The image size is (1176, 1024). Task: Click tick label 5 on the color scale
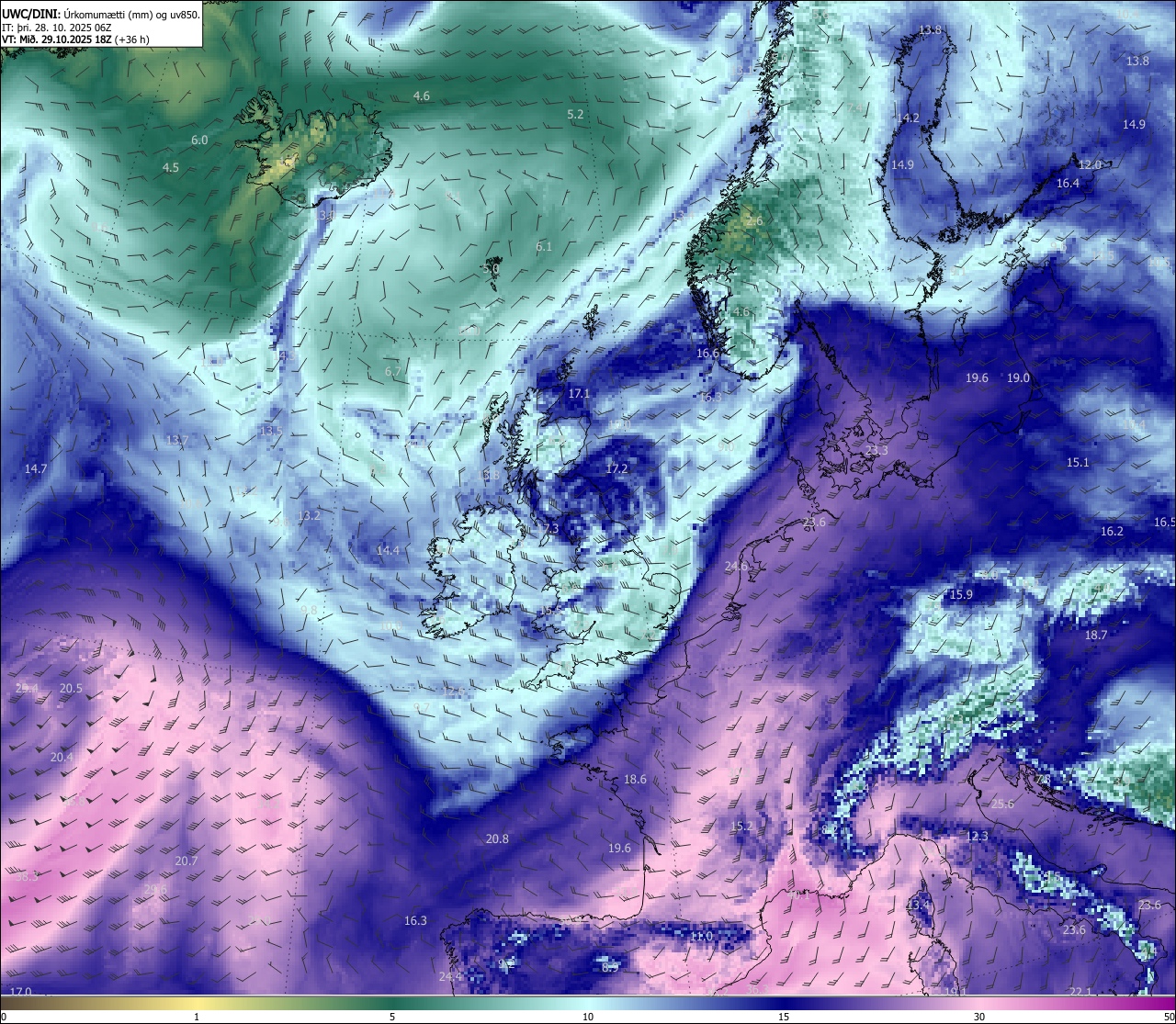click(x=392, y=1017)
